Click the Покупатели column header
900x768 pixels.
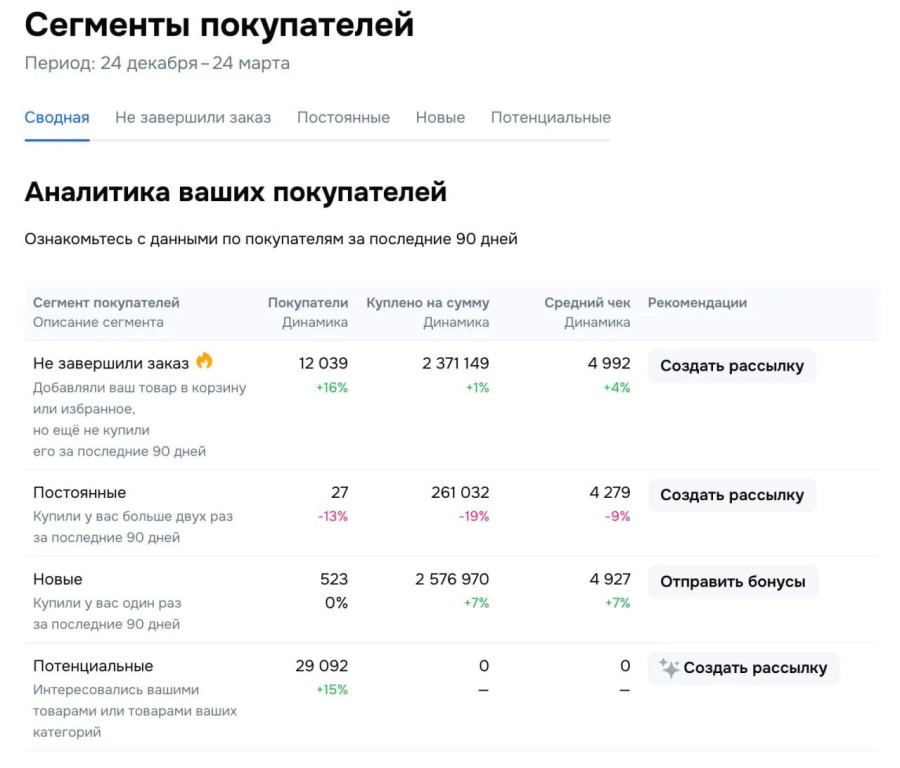click(308, 302)
